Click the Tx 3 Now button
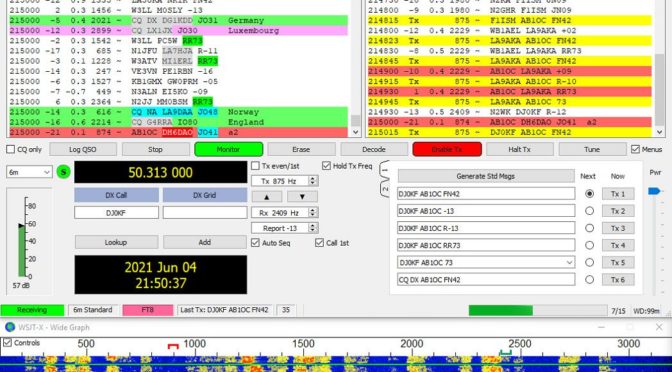The width and height of the screenshot is (672, 372). coord(618,228)
